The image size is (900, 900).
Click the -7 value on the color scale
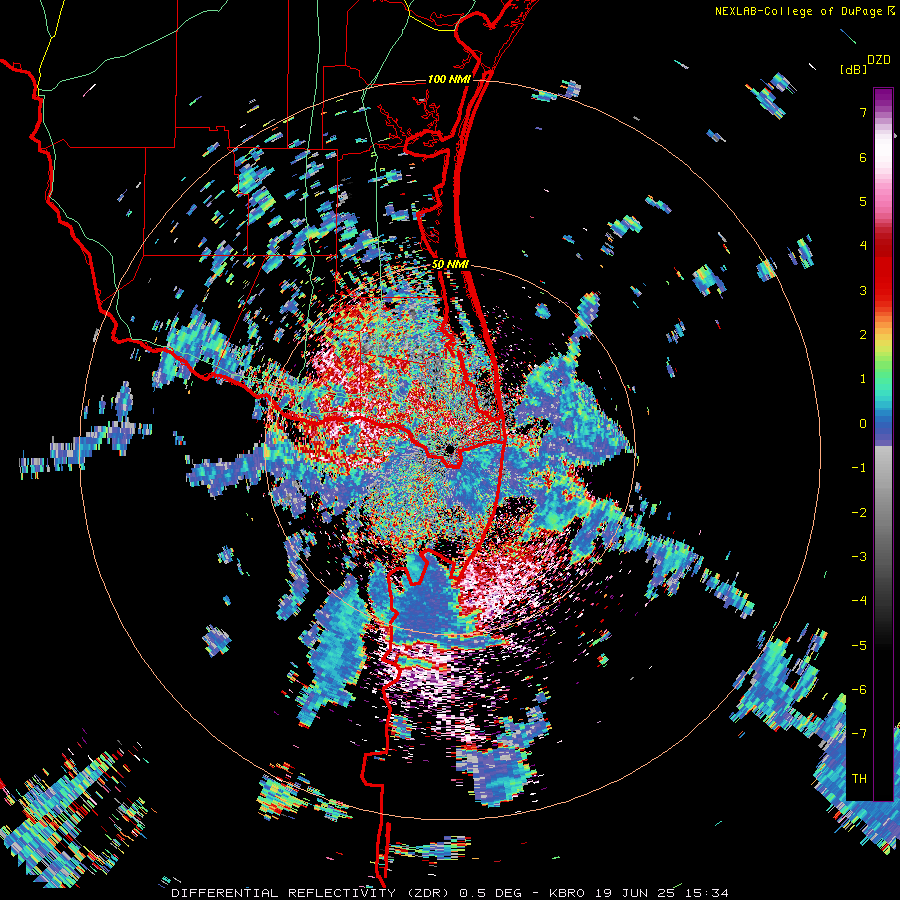(x=859, y=734)
